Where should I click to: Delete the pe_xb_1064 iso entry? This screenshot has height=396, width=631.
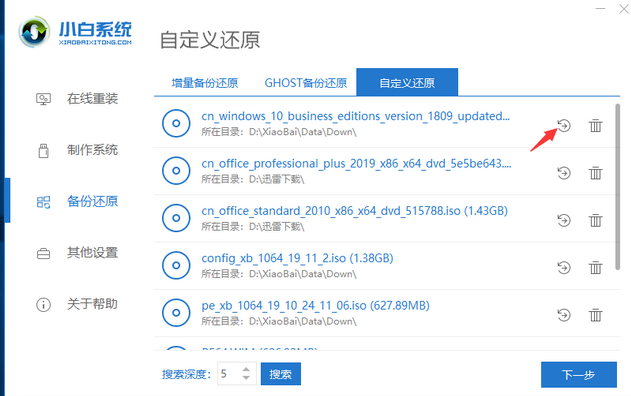(x=596, y=315)
